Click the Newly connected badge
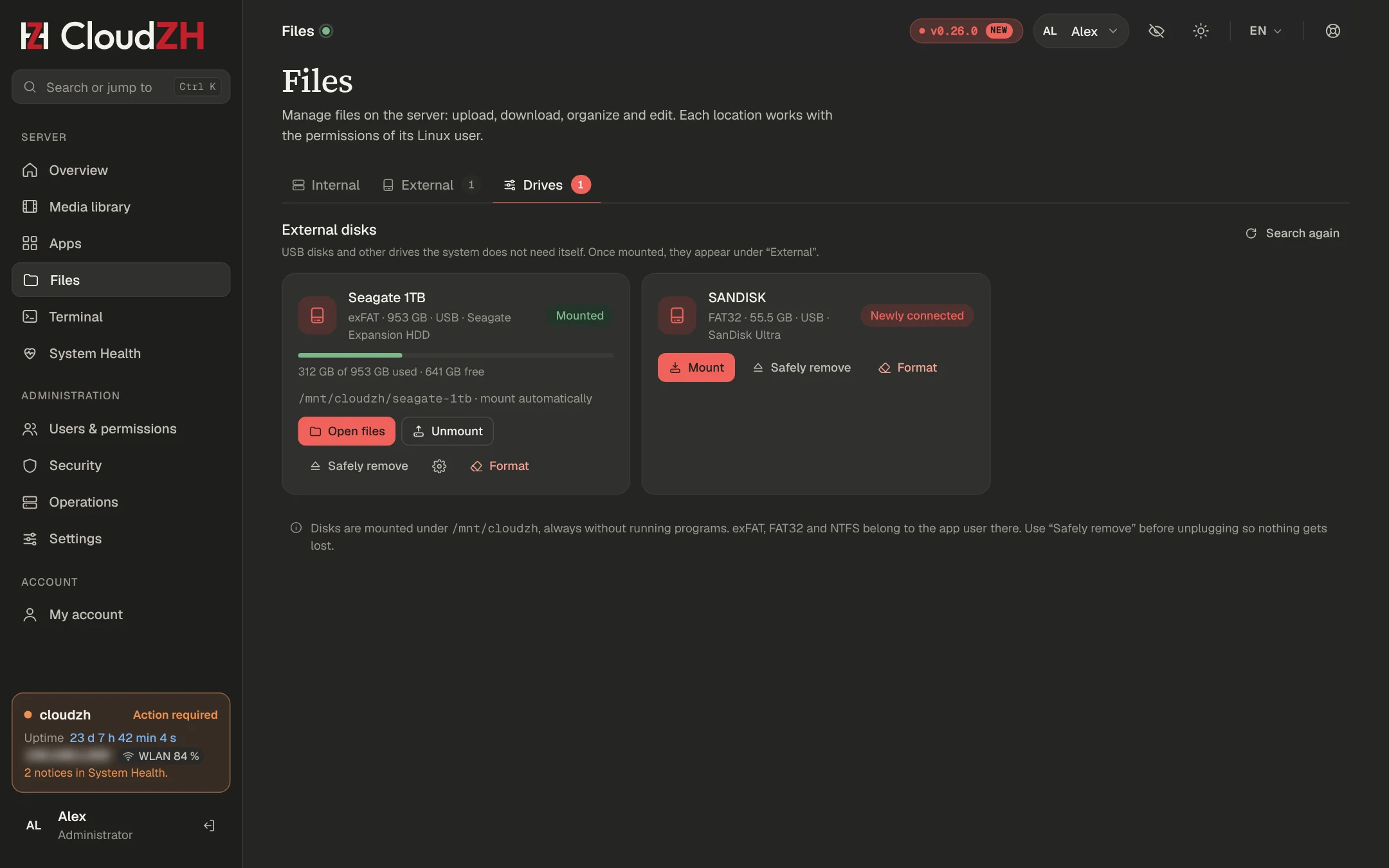1389x868 pixels. click(x=917, y=316)
